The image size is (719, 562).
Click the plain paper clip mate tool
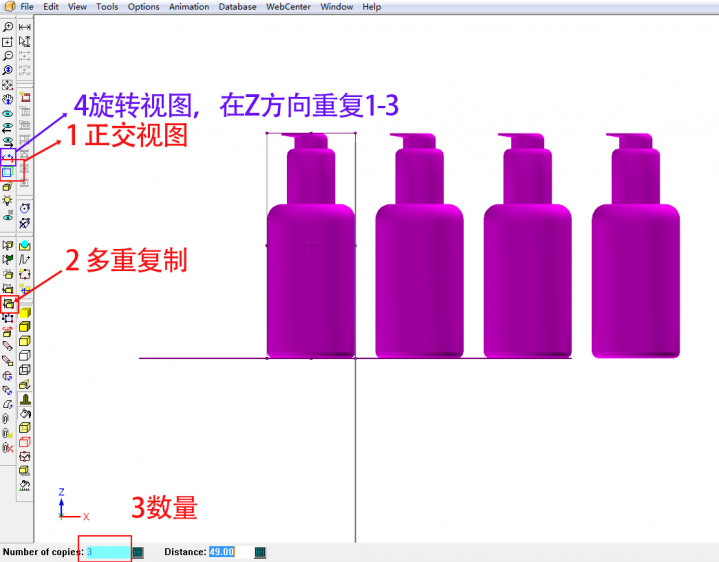(6, 419)
